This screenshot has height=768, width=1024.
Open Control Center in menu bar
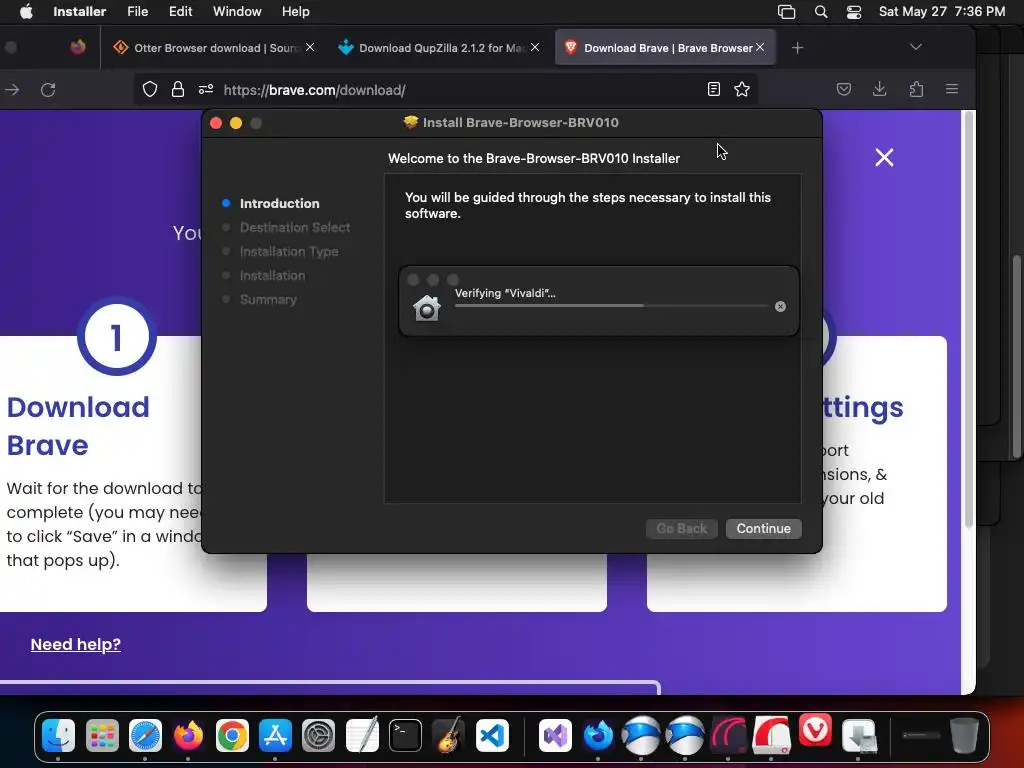[854, 12]
